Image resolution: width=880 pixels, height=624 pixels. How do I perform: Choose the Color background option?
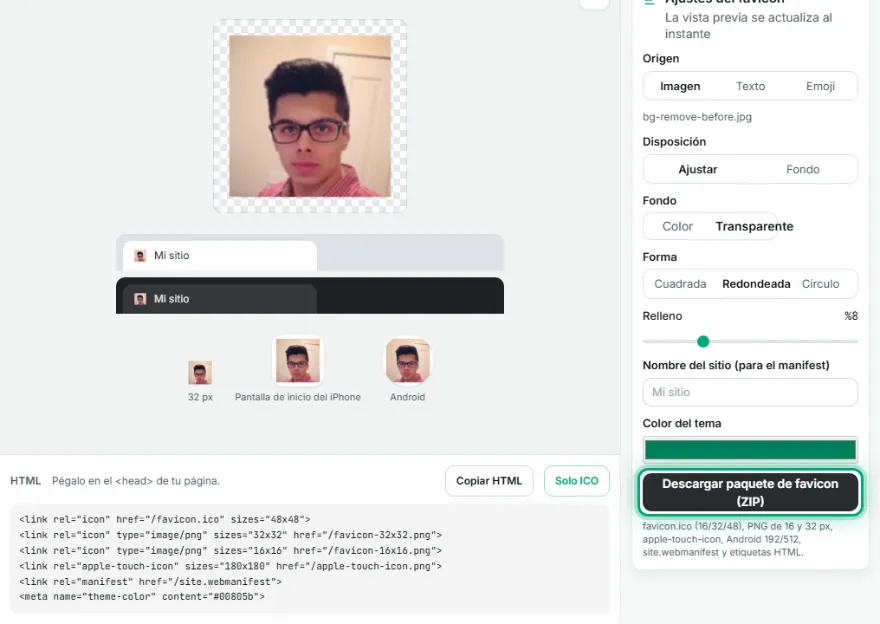coord(677,227)
